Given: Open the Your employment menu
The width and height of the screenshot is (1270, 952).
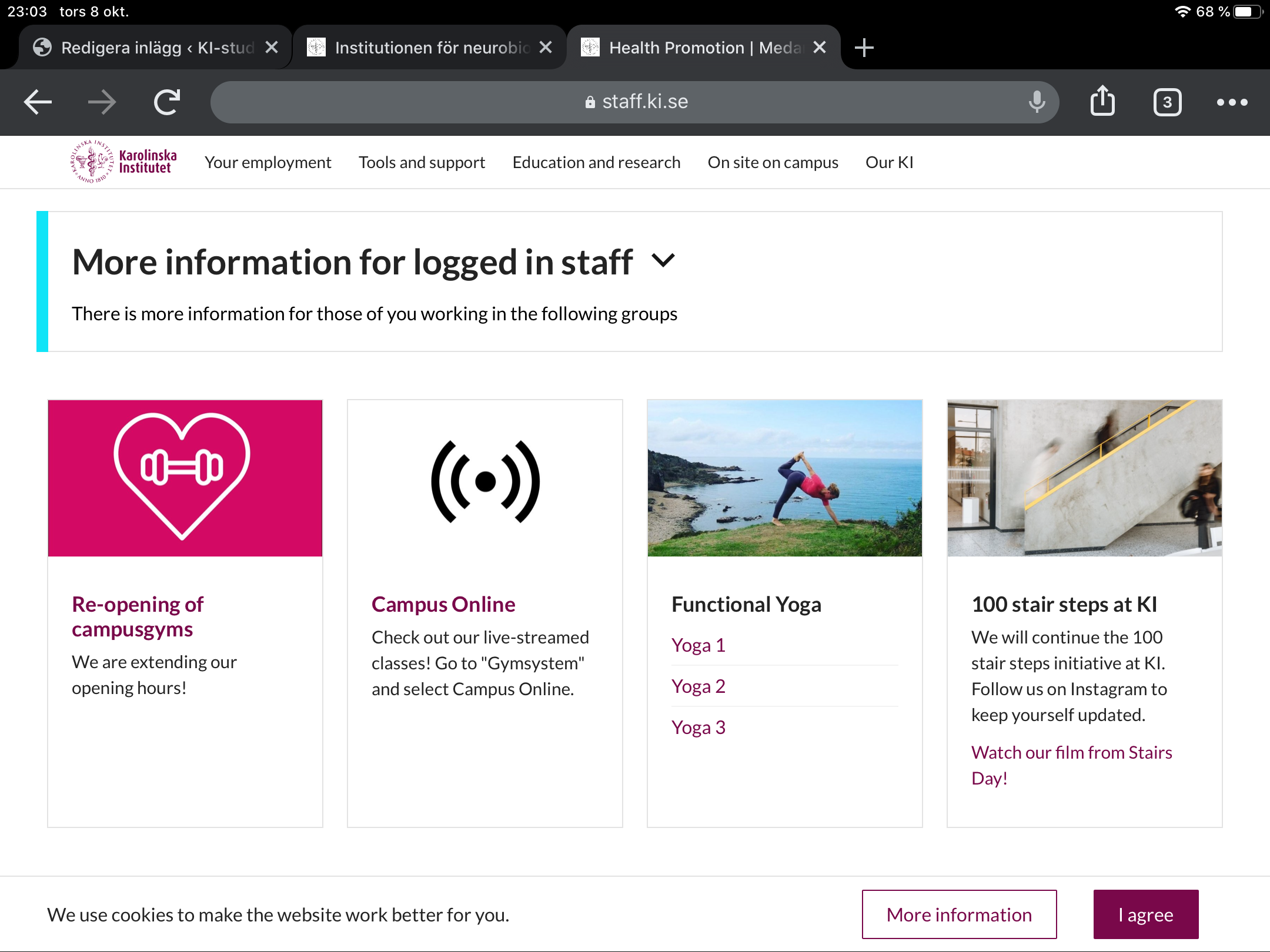Looking at the screenshot, I should point(268,162).
